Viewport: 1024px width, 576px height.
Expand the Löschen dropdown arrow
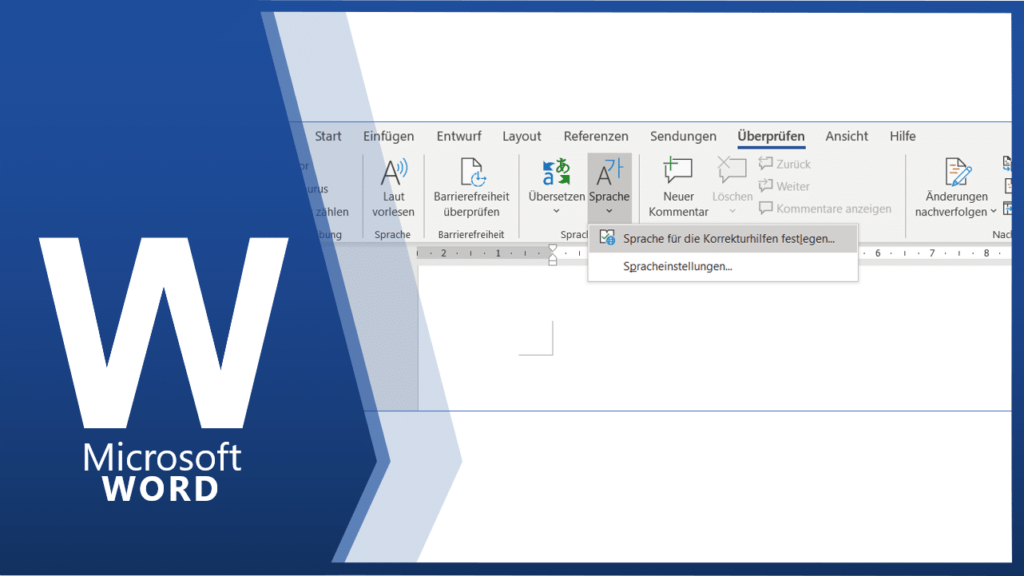click(x=732, y=211)
